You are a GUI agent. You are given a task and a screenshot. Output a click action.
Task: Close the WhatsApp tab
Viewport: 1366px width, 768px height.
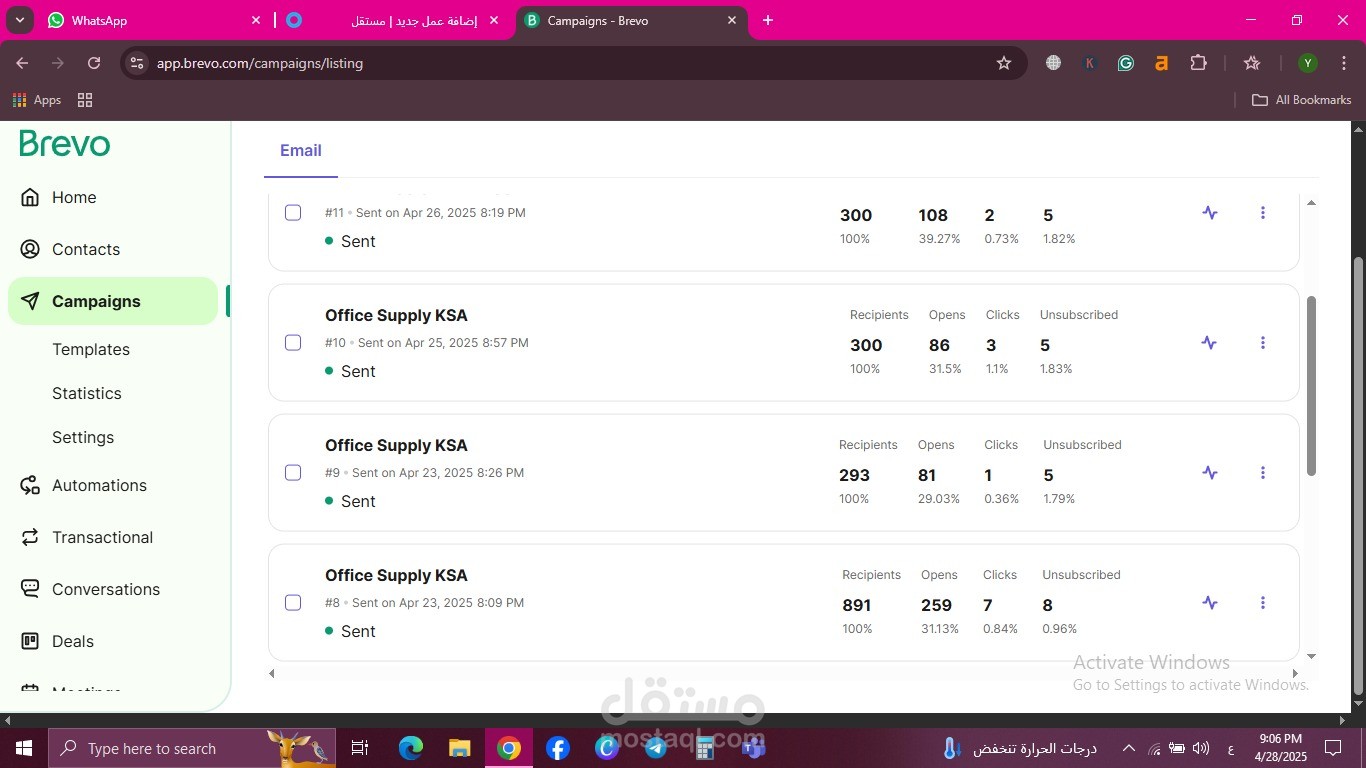[x=256, y=20]
